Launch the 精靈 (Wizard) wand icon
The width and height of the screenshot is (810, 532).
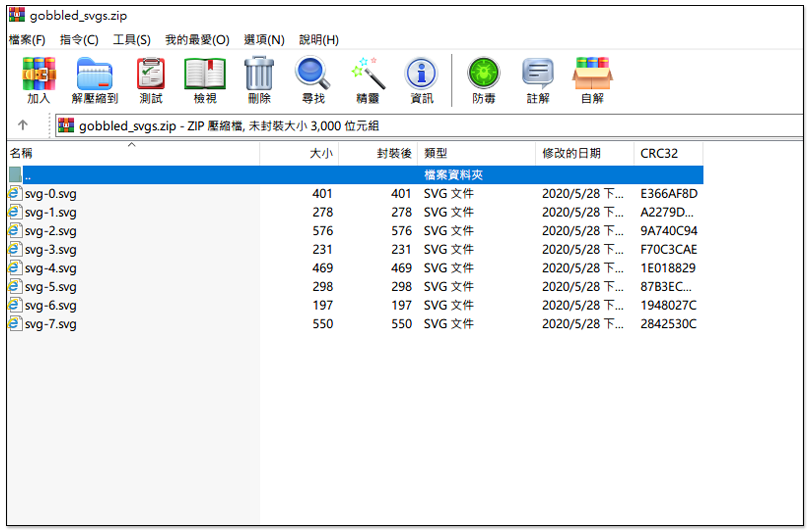[368, 74]
